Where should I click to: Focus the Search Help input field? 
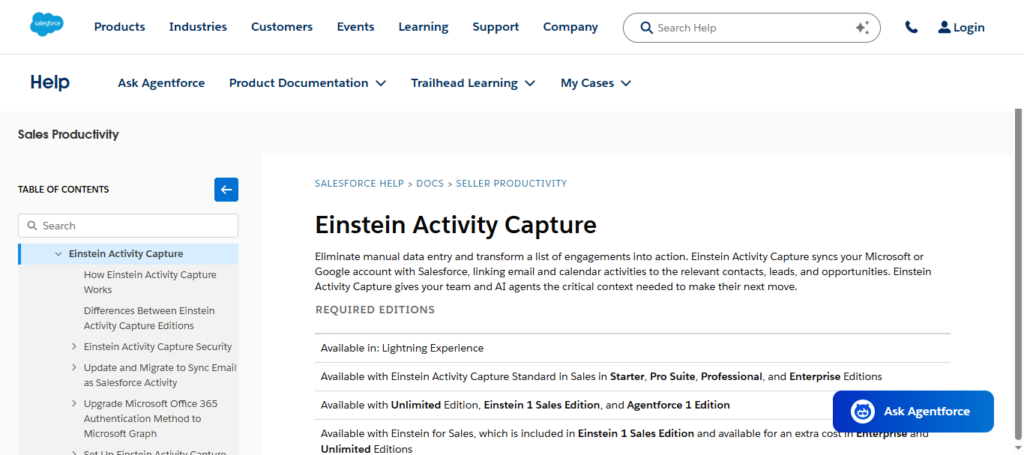point(751,27)
